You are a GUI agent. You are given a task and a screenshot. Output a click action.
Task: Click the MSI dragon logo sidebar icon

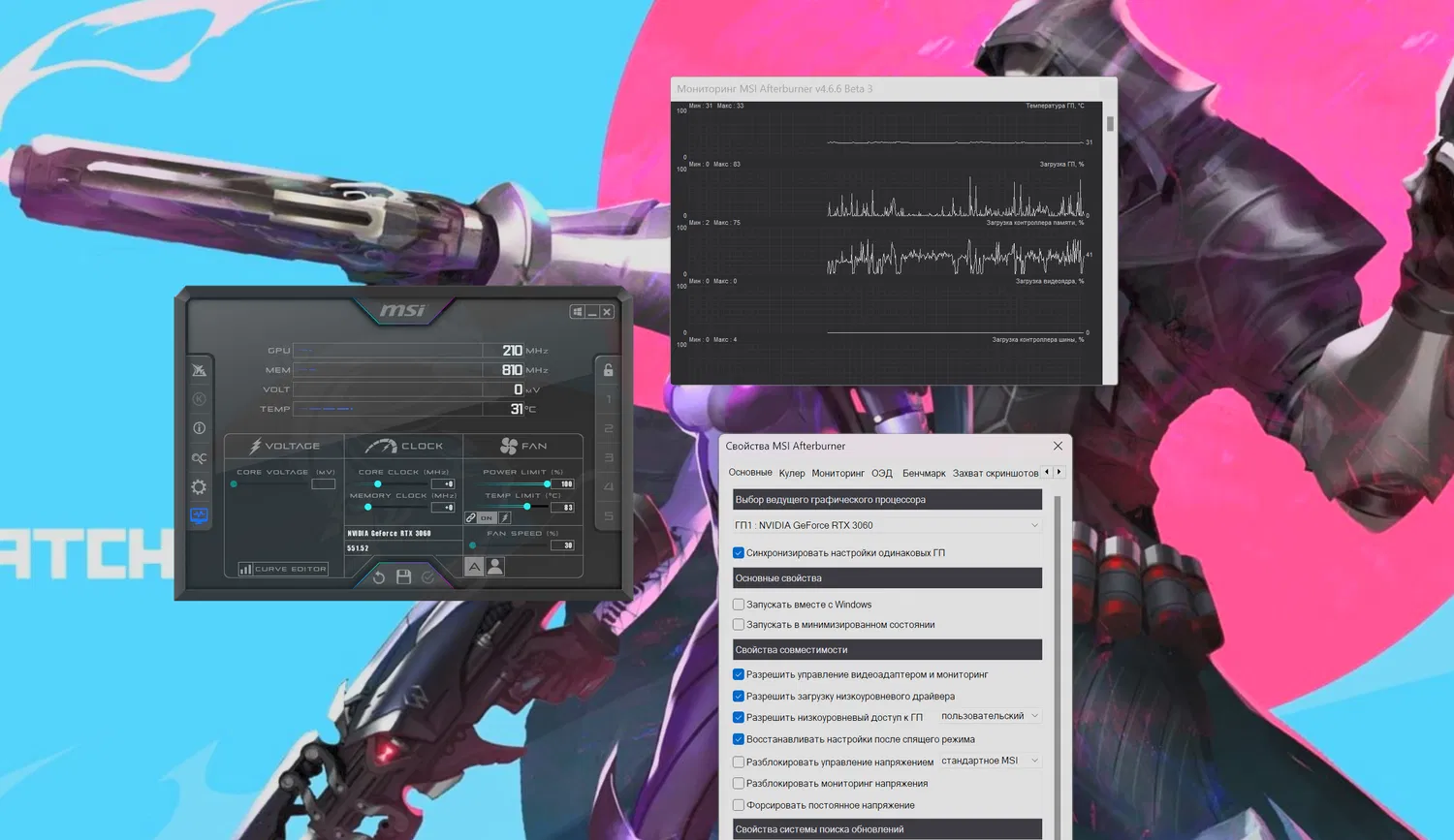199,370
